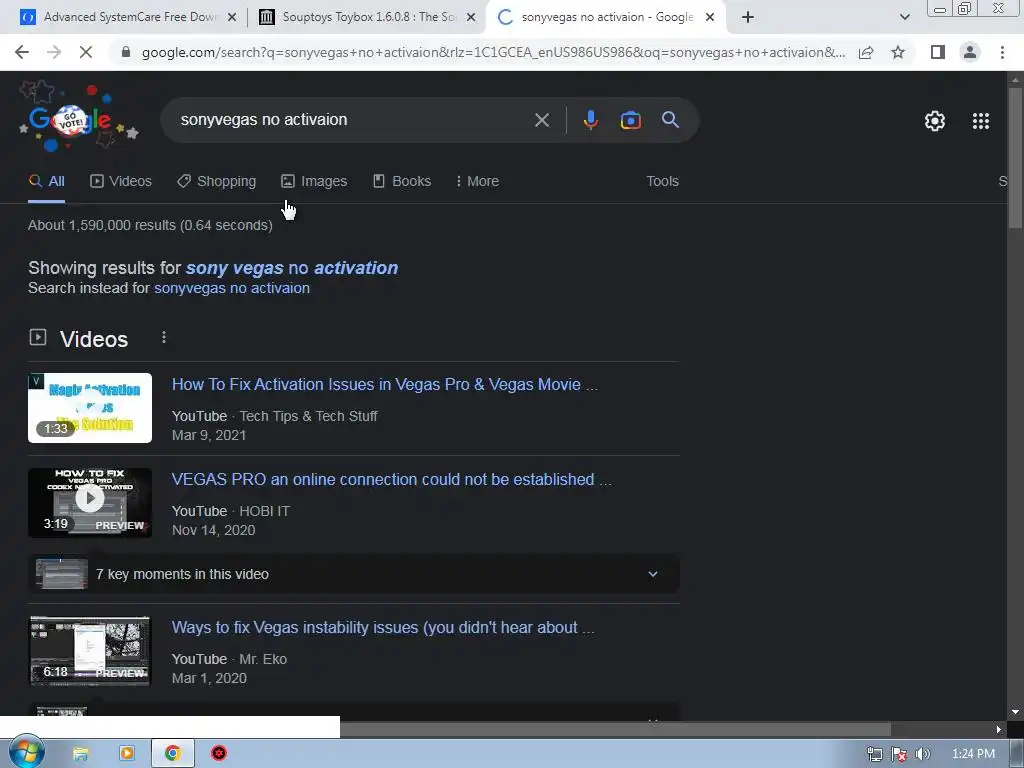Click the Google Go Vote doodle logo
The image size is (1024, 768).
point(78,118)
